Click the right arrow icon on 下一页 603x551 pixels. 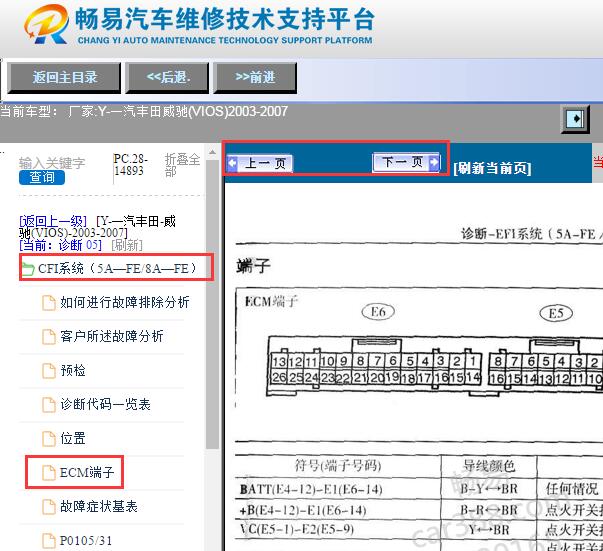pyautogui.click(x=434, y=162)
